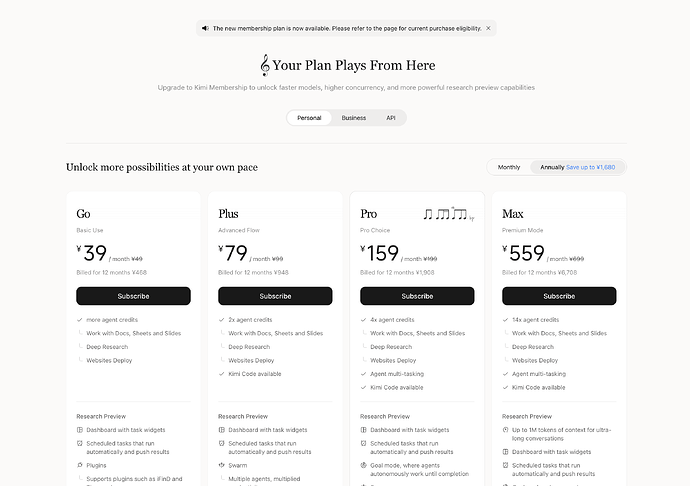
Task: Open the Business plans tab
Action: click(354, 118)
